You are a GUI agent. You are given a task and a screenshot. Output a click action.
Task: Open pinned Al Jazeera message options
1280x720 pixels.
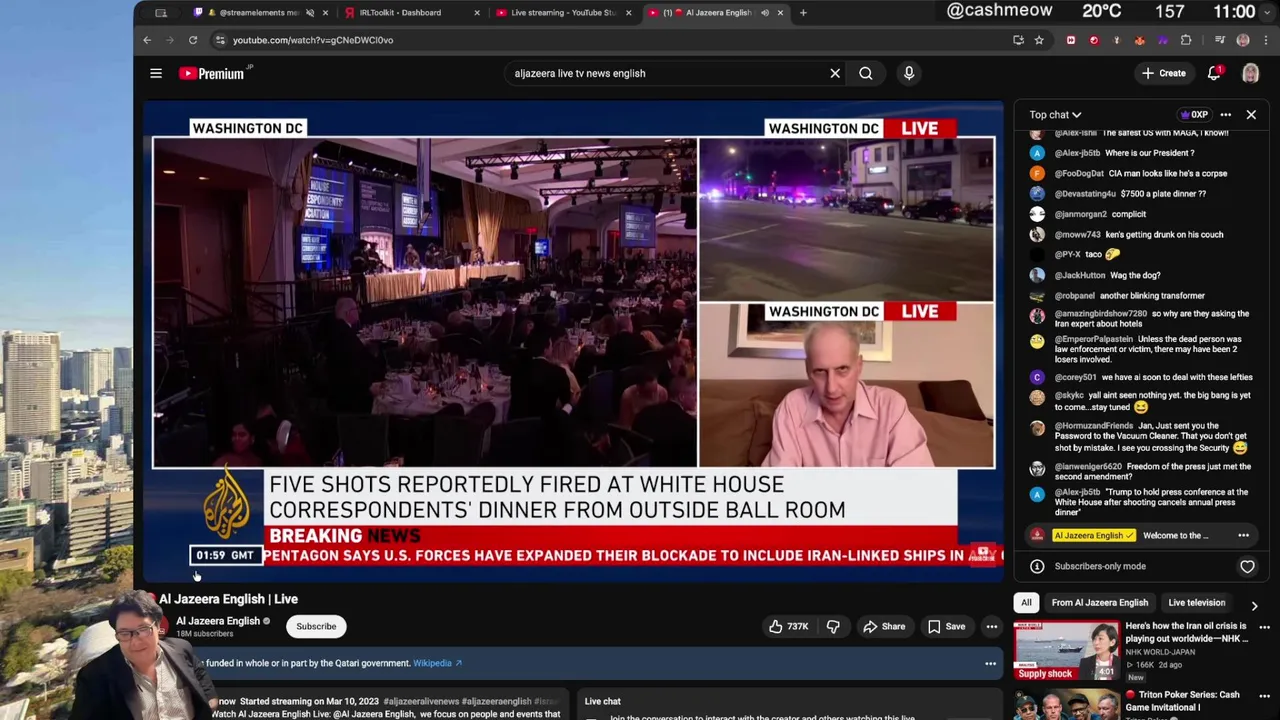(x=1244, y=535)
